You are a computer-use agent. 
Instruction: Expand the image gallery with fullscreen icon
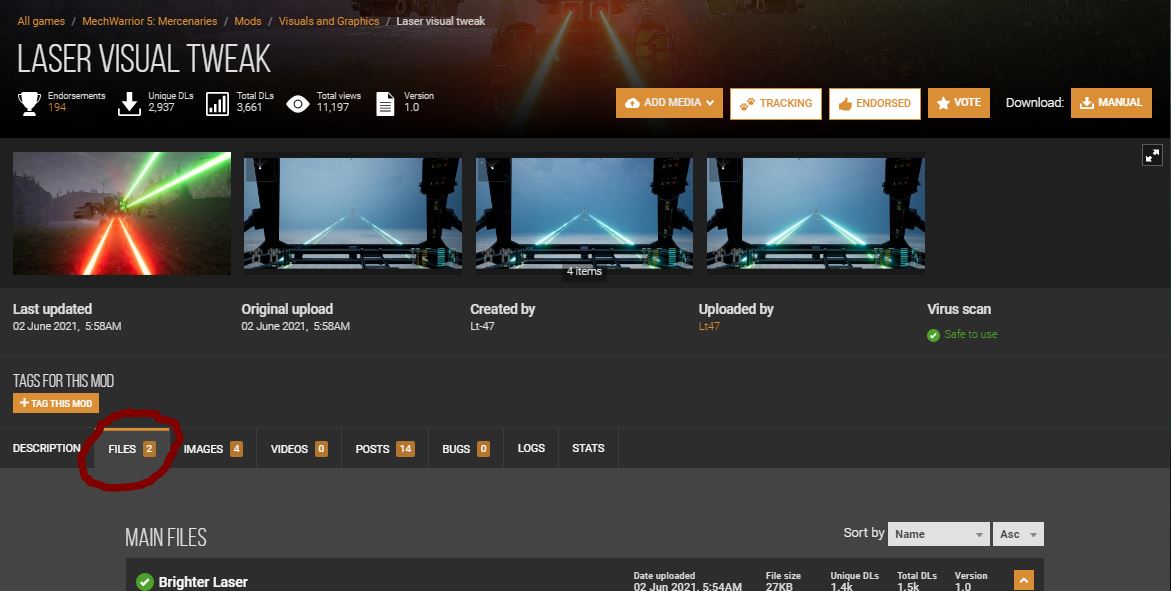[1152, 155]
